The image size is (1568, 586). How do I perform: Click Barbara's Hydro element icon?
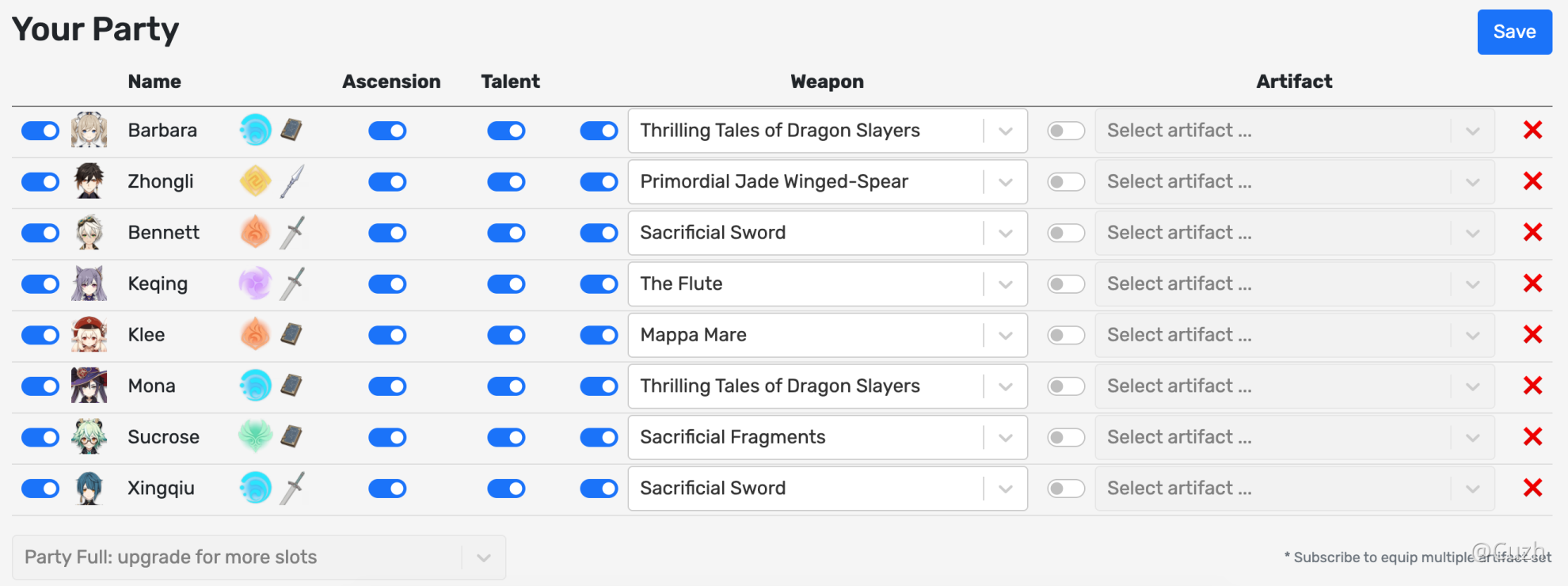pos(255,131)
